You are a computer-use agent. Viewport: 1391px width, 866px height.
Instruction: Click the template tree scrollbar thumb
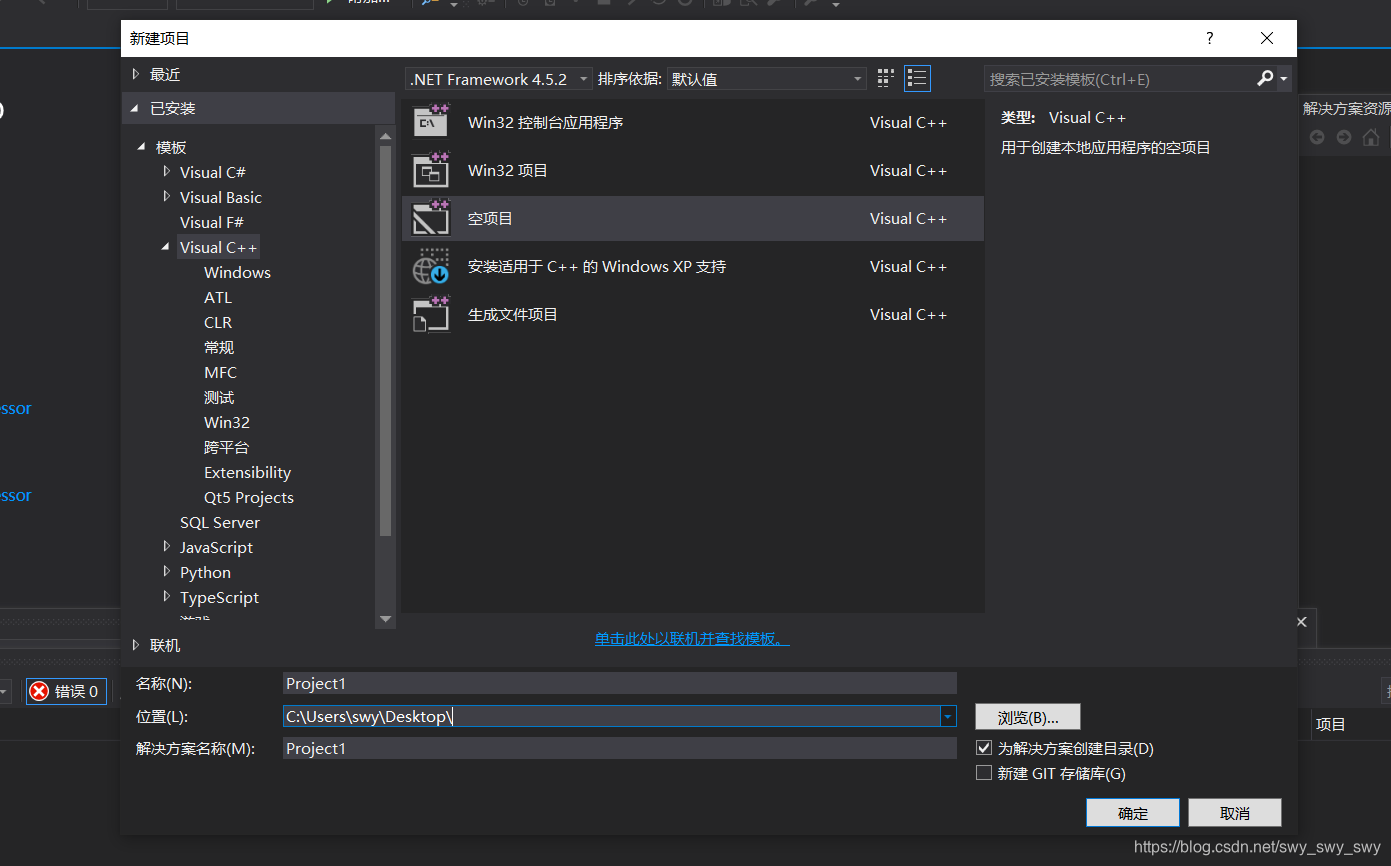click(386, 340)
